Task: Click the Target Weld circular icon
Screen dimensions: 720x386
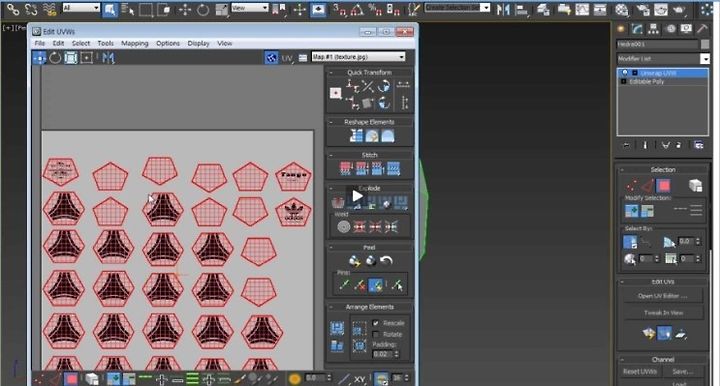Action: click(x=343, y=227)
